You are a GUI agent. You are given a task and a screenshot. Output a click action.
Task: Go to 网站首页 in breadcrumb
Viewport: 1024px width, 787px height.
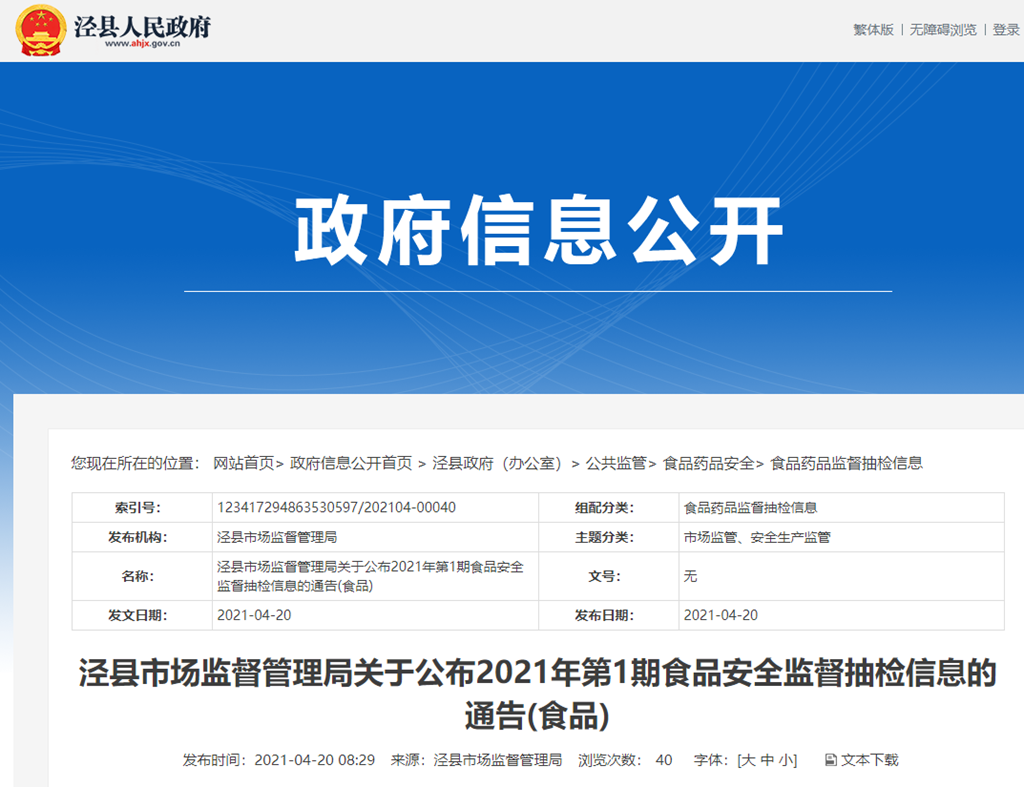point(243,463)
